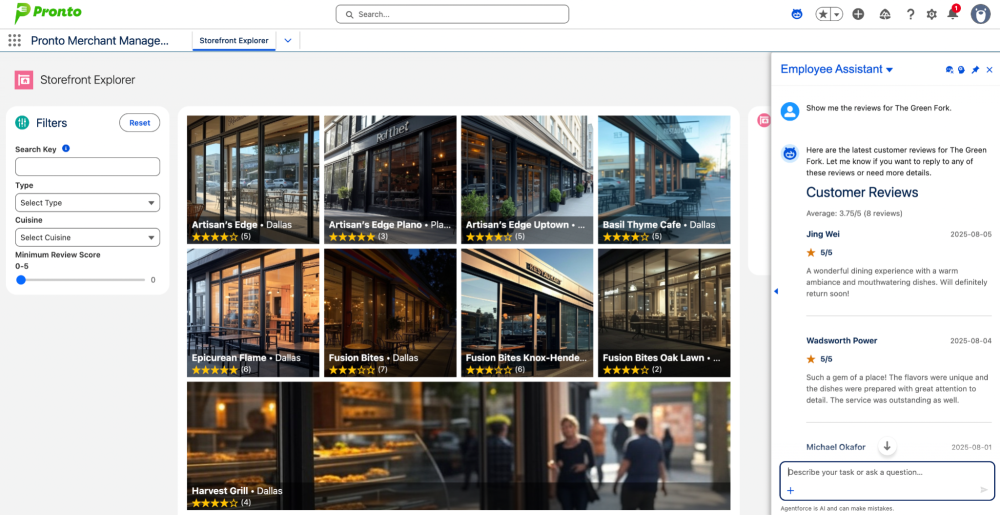Click the user avatar beside the question
1000x515 pixels.
coord(790,111)
